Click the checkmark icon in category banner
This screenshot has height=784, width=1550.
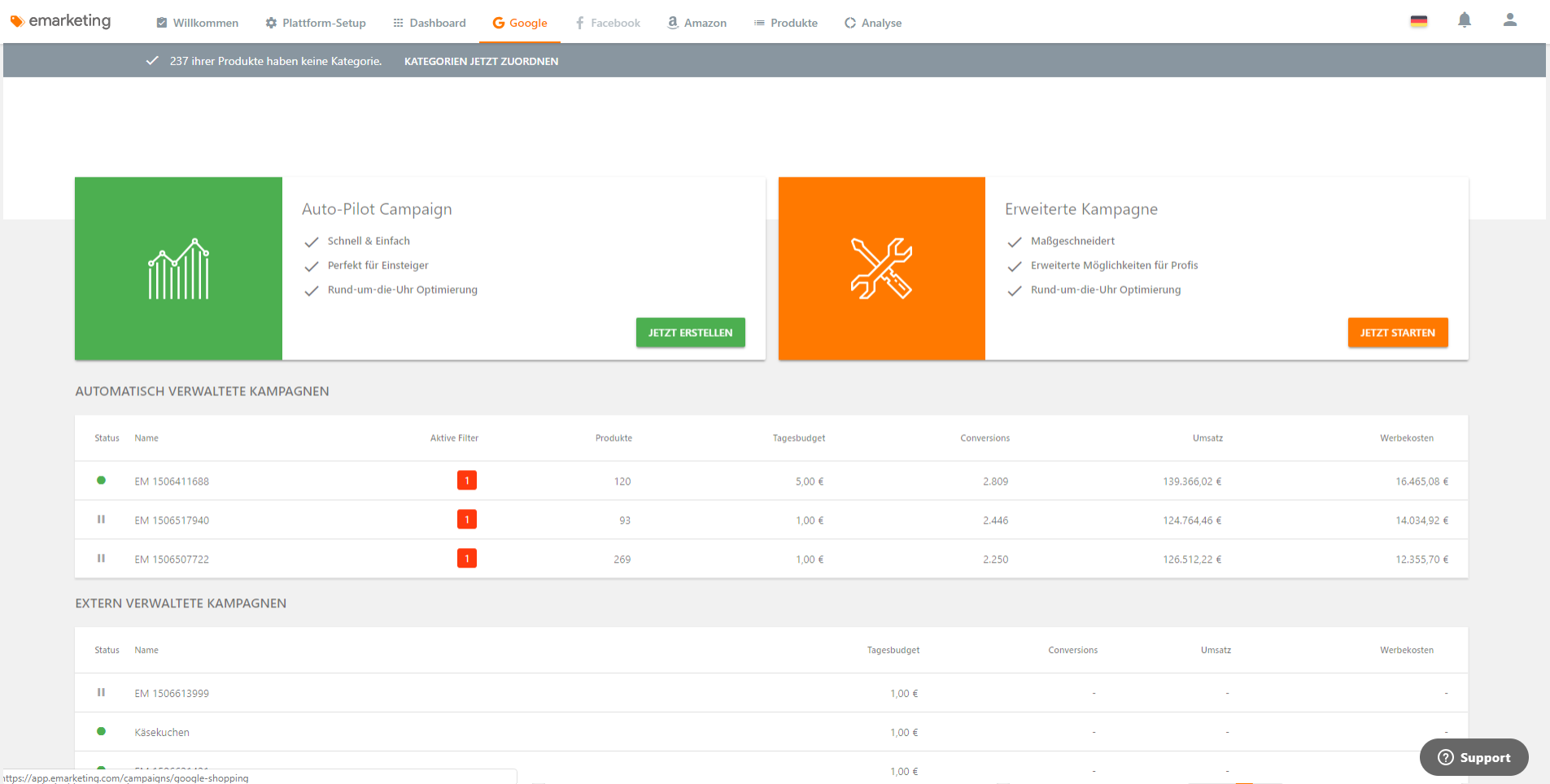[152, 61]
